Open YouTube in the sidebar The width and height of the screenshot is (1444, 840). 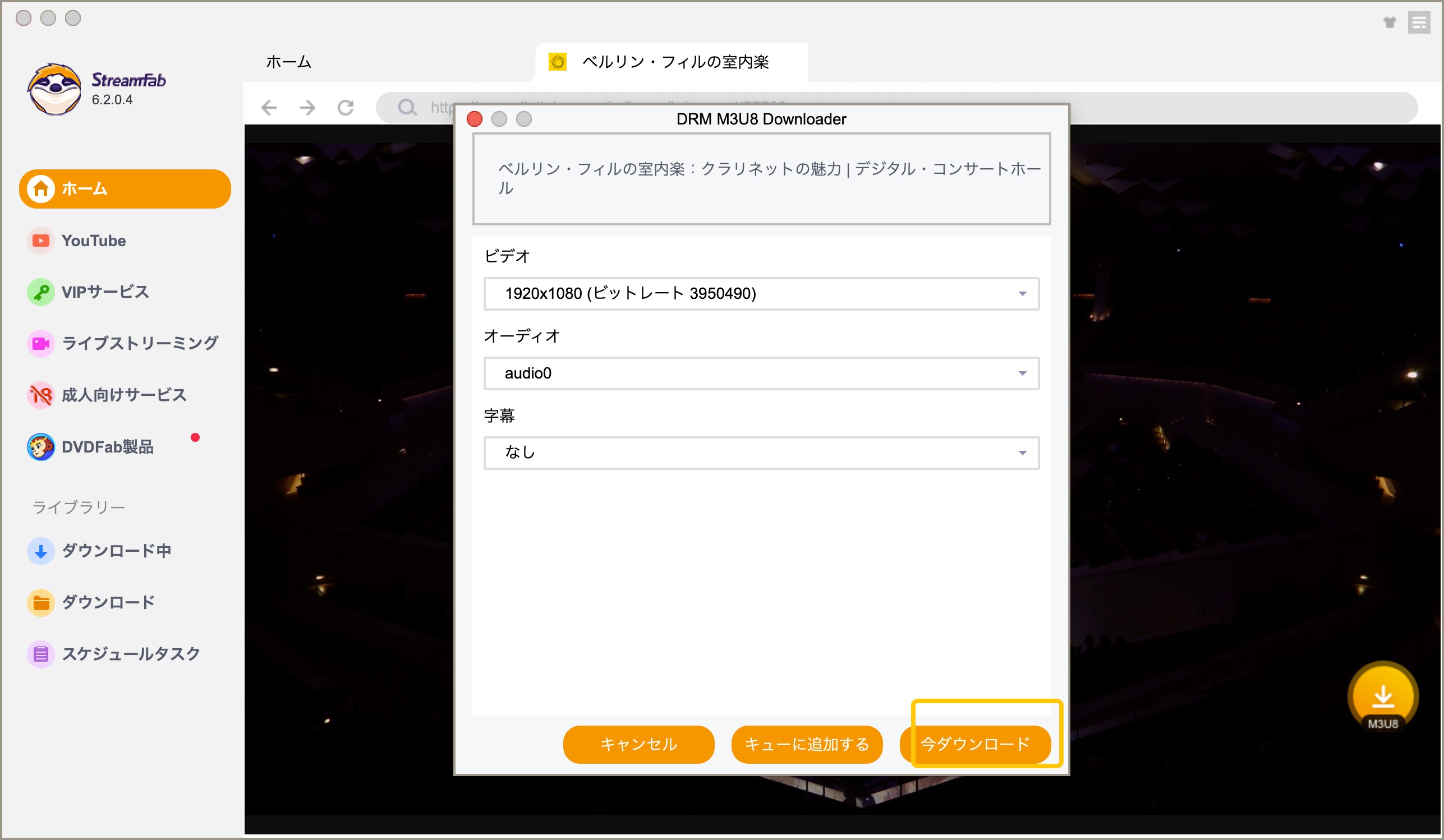(x=77, y=241)
